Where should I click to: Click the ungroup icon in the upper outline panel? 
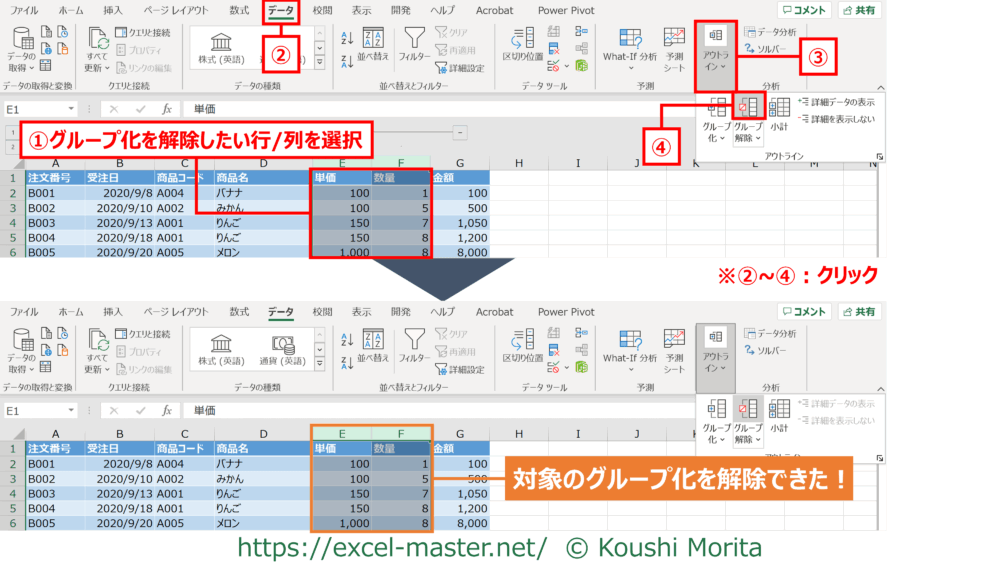[x=747, y=108]
